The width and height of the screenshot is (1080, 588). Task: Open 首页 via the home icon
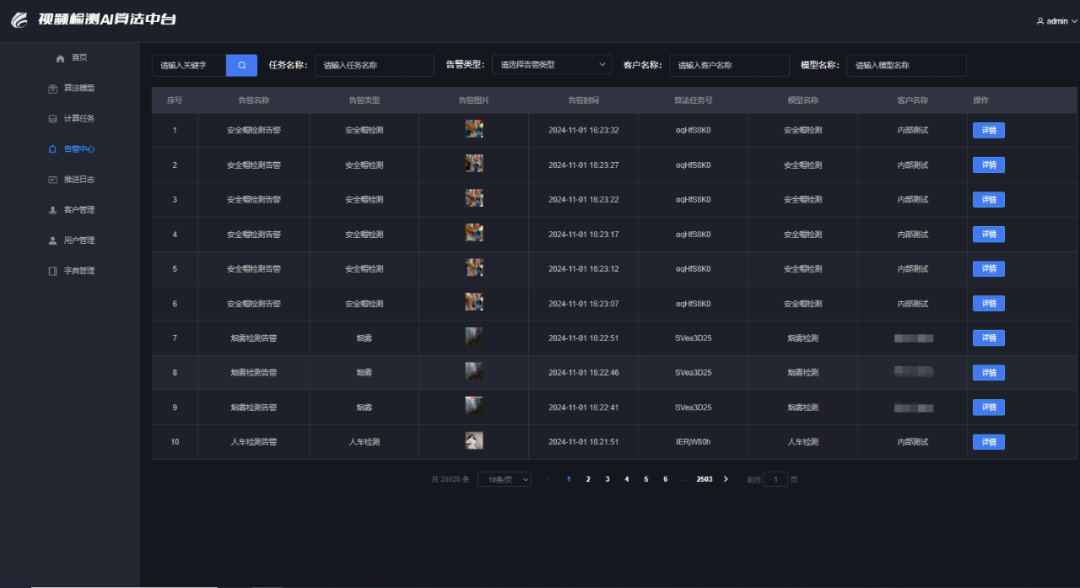(x=60, y=59)
